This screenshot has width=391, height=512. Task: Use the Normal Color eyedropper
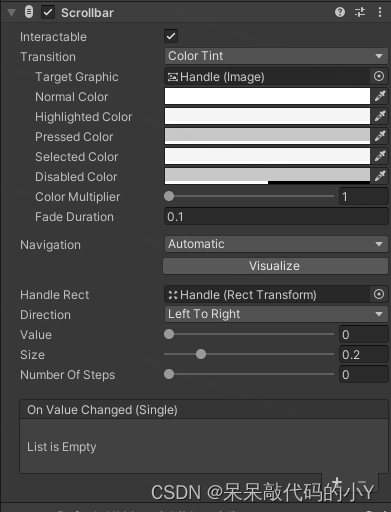[x=380, y=96]
